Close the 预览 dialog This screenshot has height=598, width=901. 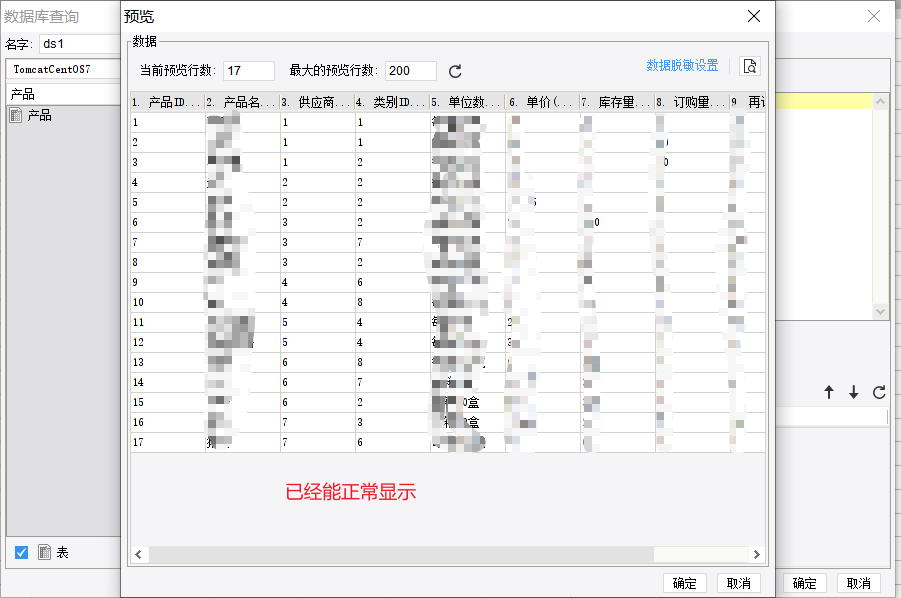754,16
